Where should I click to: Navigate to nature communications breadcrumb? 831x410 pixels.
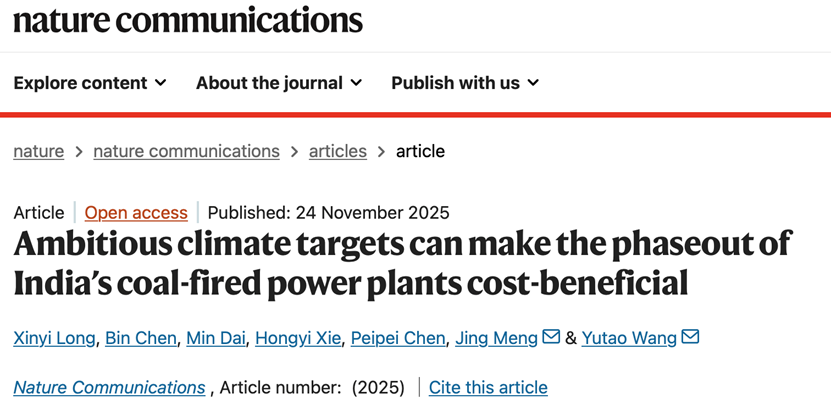tap(186, 152)
